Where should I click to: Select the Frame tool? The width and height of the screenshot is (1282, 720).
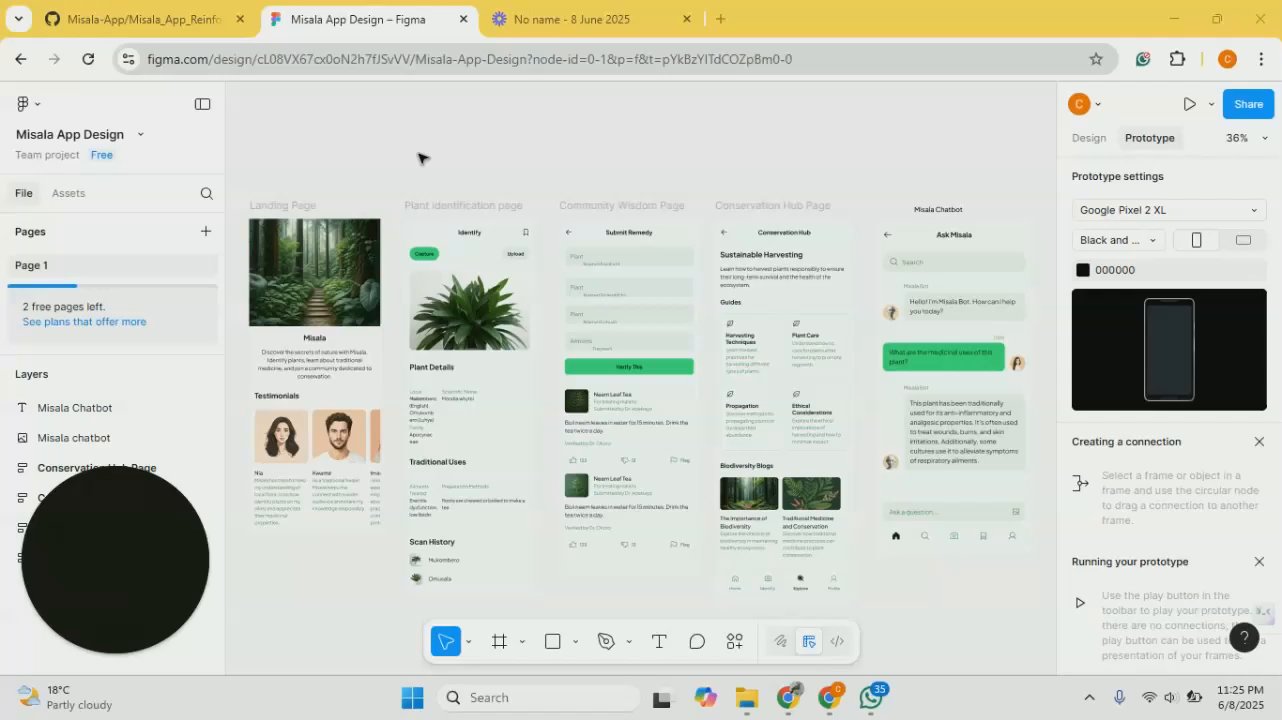[x=499, y=642]
